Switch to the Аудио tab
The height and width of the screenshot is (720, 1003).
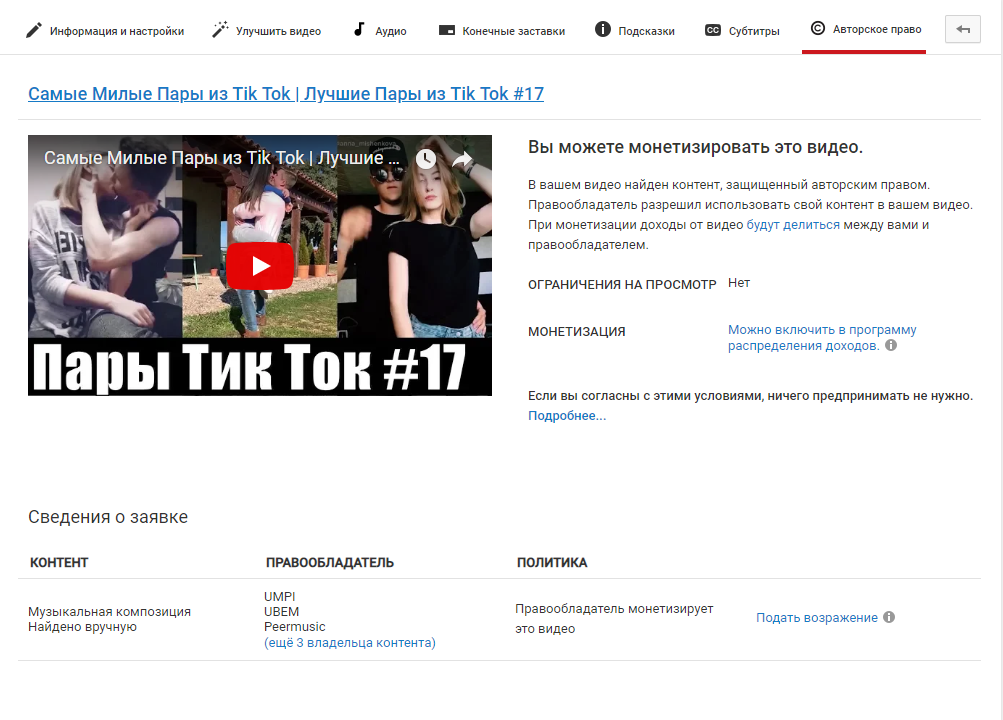click(380, 30)
